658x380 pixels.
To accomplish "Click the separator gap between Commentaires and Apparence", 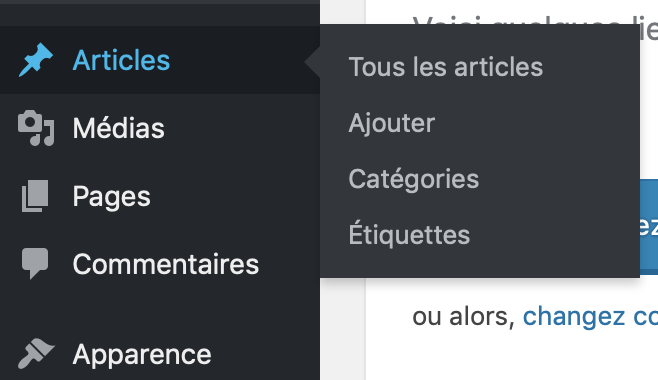I will (160, 310).
